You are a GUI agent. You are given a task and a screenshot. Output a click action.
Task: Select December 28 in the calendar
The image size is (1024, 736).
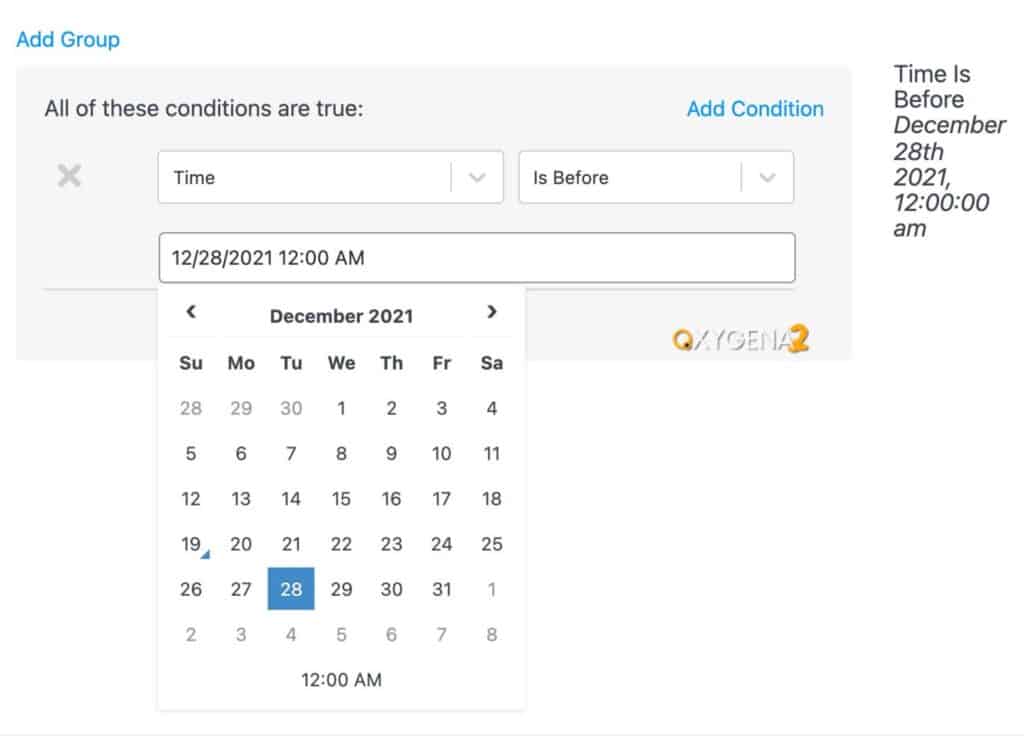[x=291, y=589]
